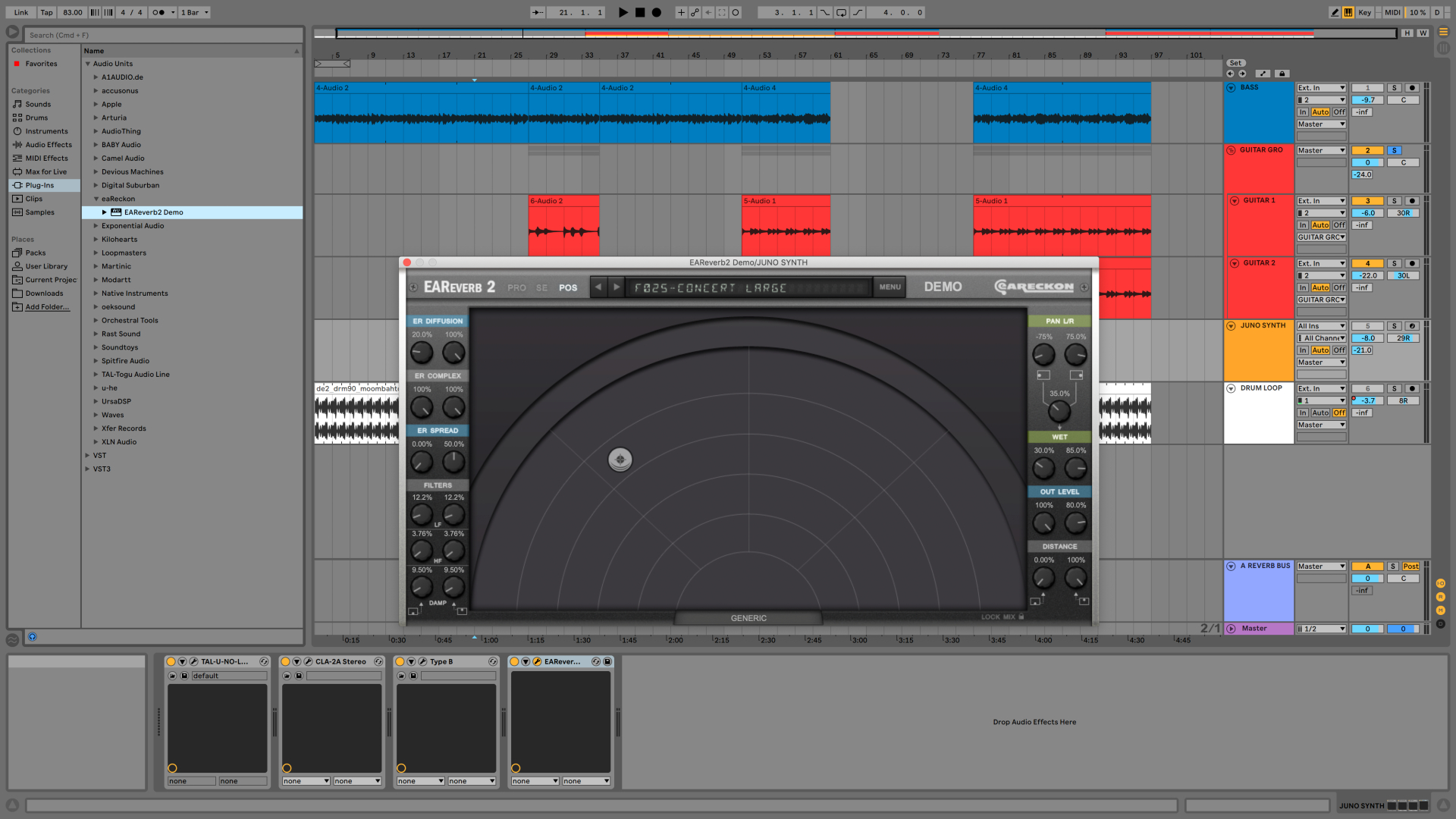Viewport: 1456px width, 819px height.
Task: Solo the BASS track
Action: [x=1394, y=88]
